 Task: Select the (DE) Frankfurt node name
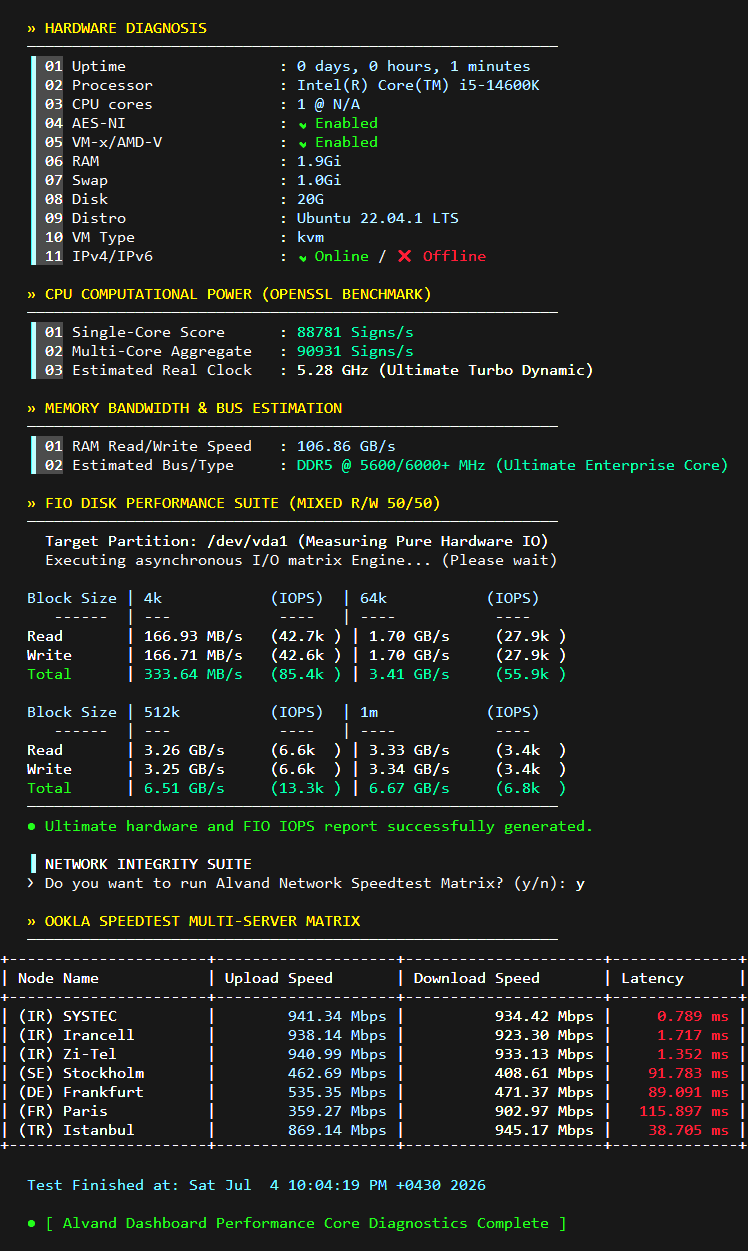pyautogui.click(x=81, y=1092)
